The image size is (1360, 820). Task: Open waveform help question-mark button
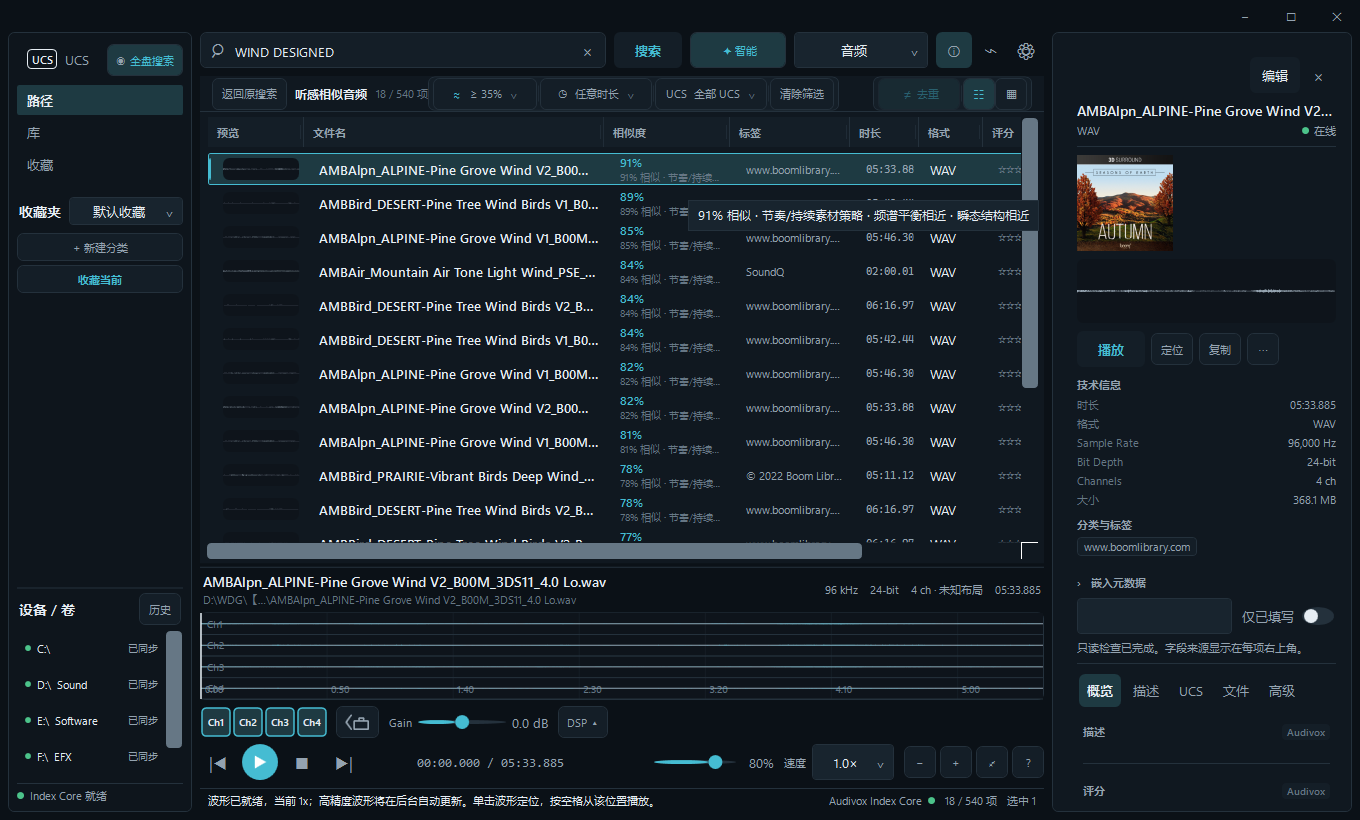(1028, 762)
